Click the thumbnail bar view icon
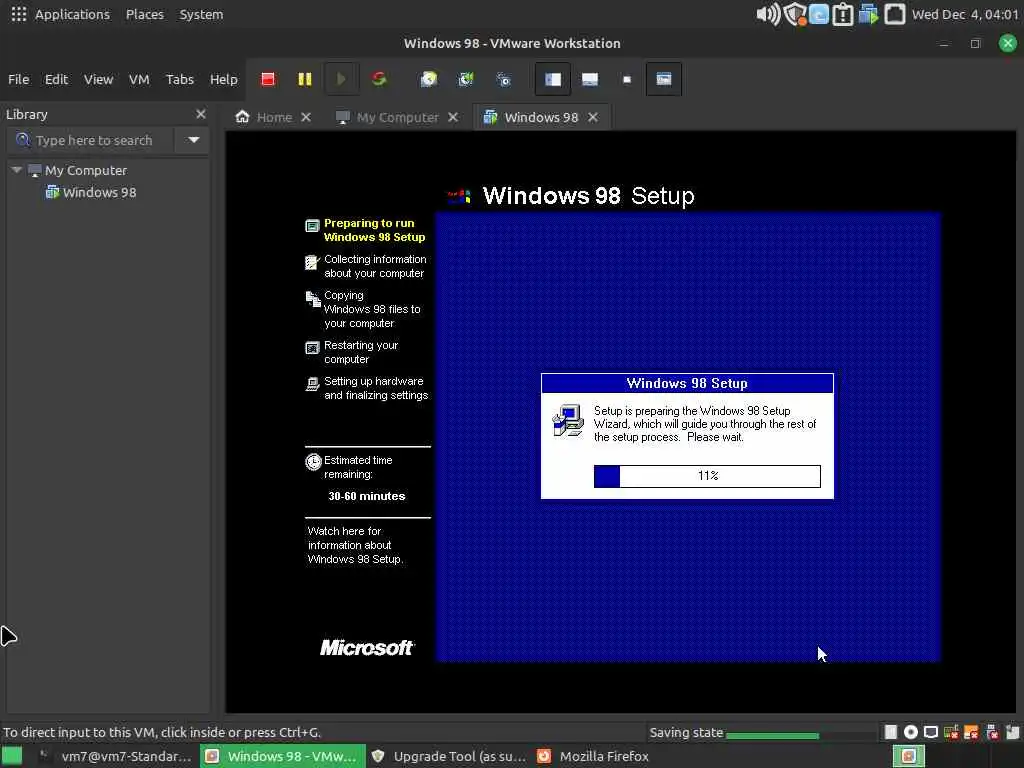The height and width of the screenshot is (768, 1024). pos(590,79)
